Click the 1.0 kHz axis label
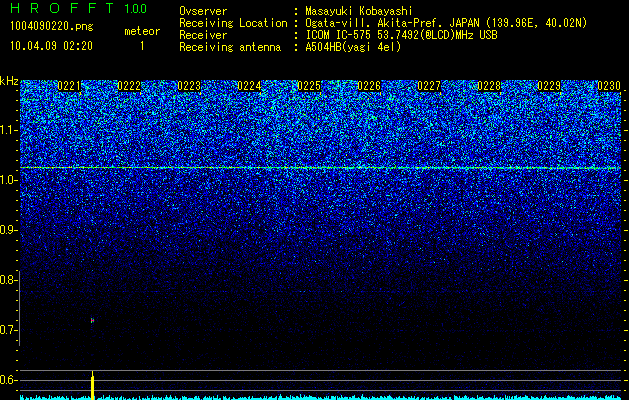 [7, 180]
